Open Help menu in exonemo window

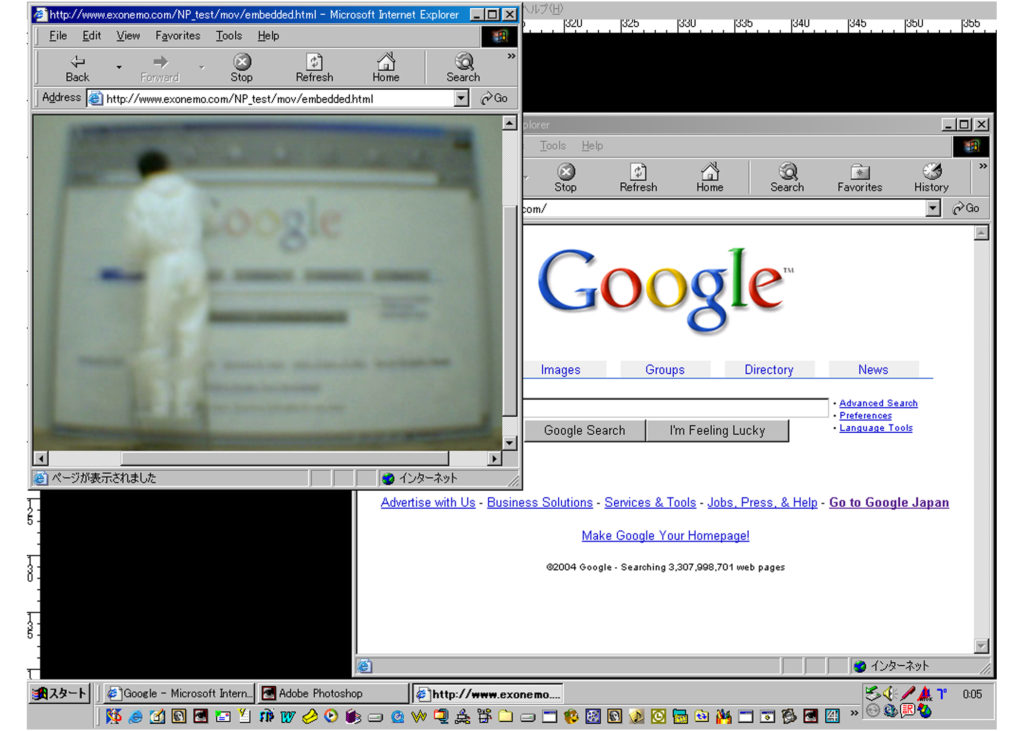pyautogui.click(x=268, y=36)
